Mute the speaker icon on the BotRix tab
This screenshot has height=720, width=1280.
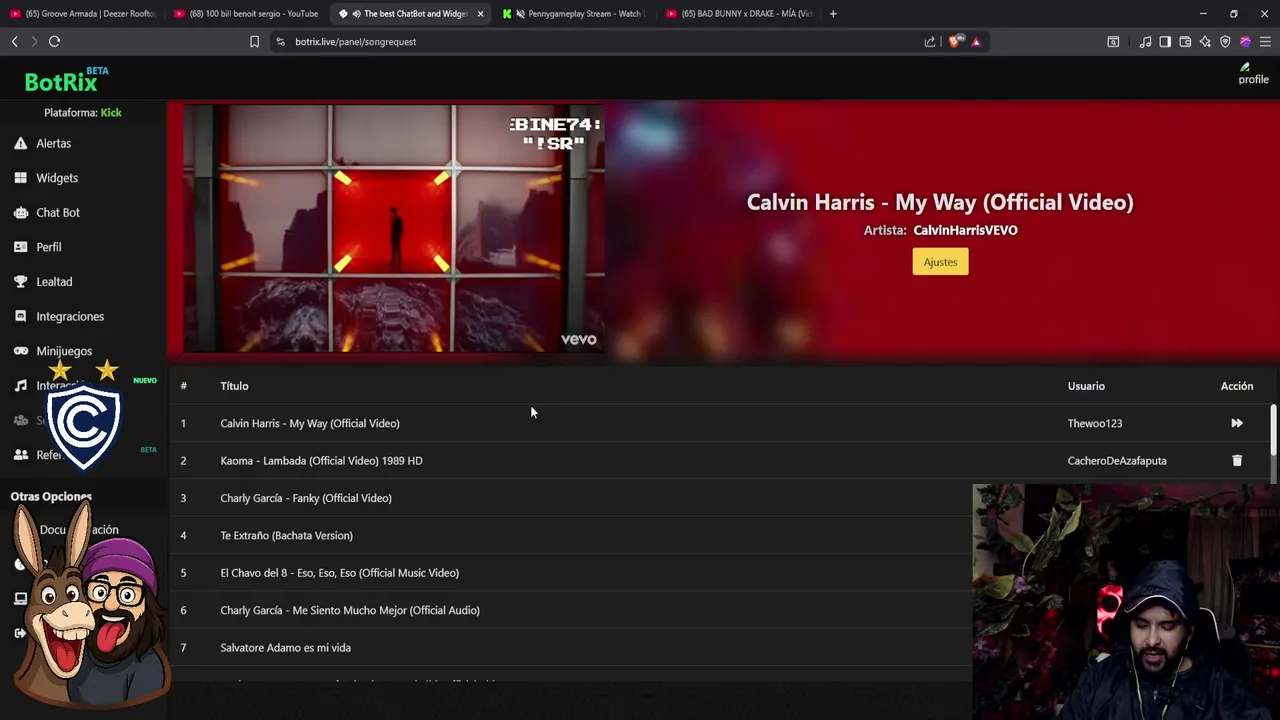357,14
